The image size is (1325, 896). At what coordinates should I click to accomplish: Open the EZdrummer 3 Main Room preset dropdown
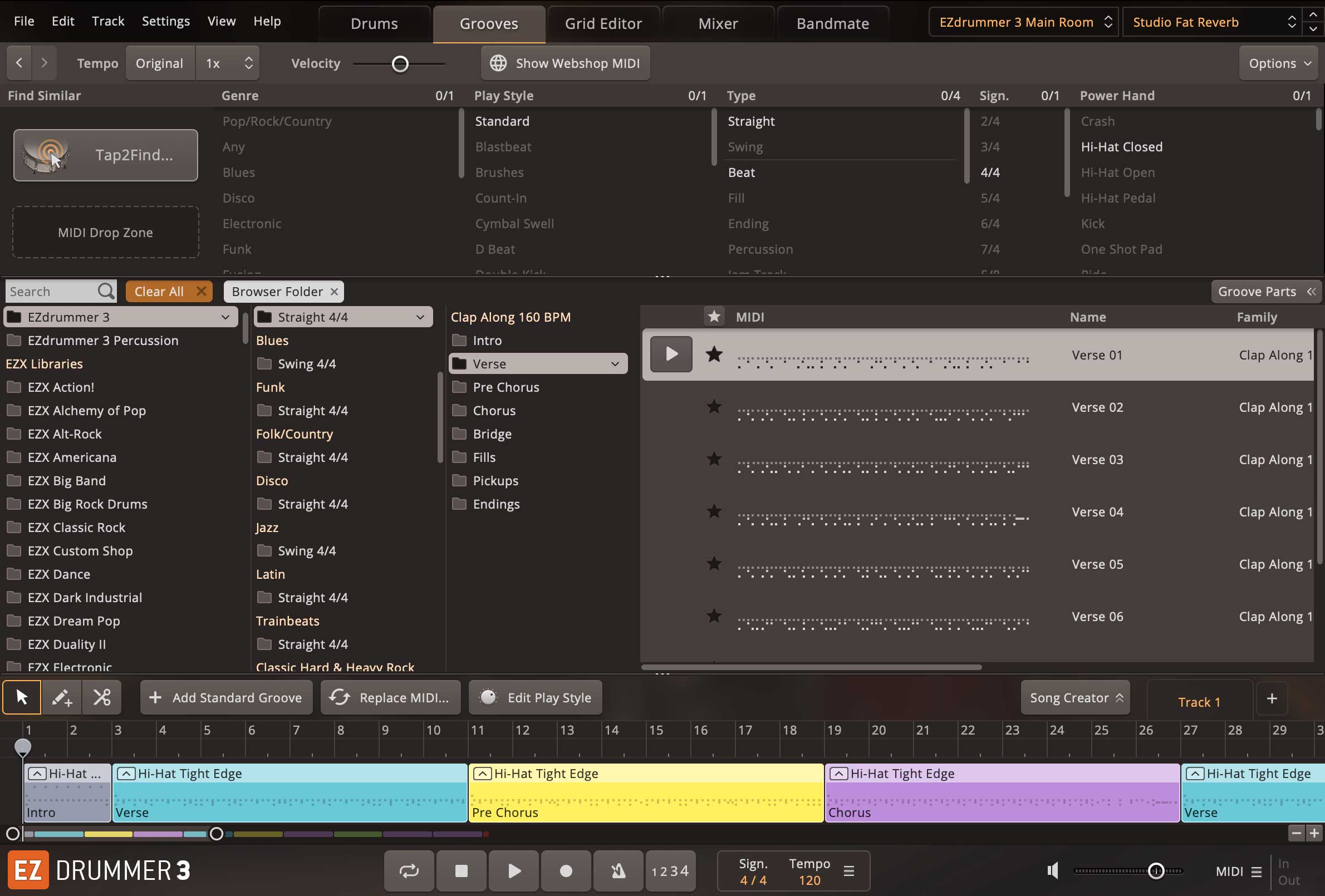tap(1024, 22)
